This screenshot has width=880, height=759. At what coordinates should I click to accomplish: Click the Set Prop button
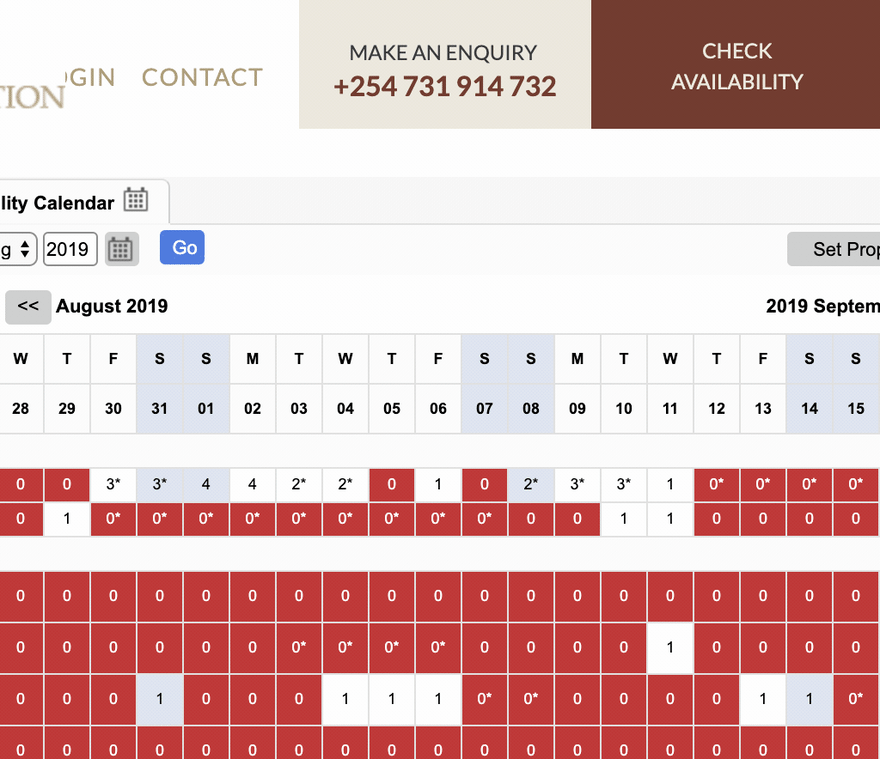click(x=834, y=249)
